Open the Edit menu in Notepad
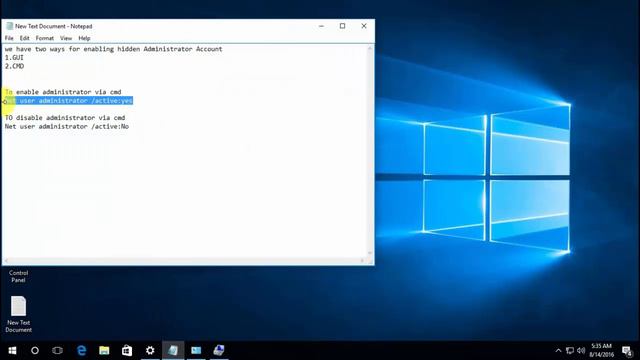 pos(24,38)
